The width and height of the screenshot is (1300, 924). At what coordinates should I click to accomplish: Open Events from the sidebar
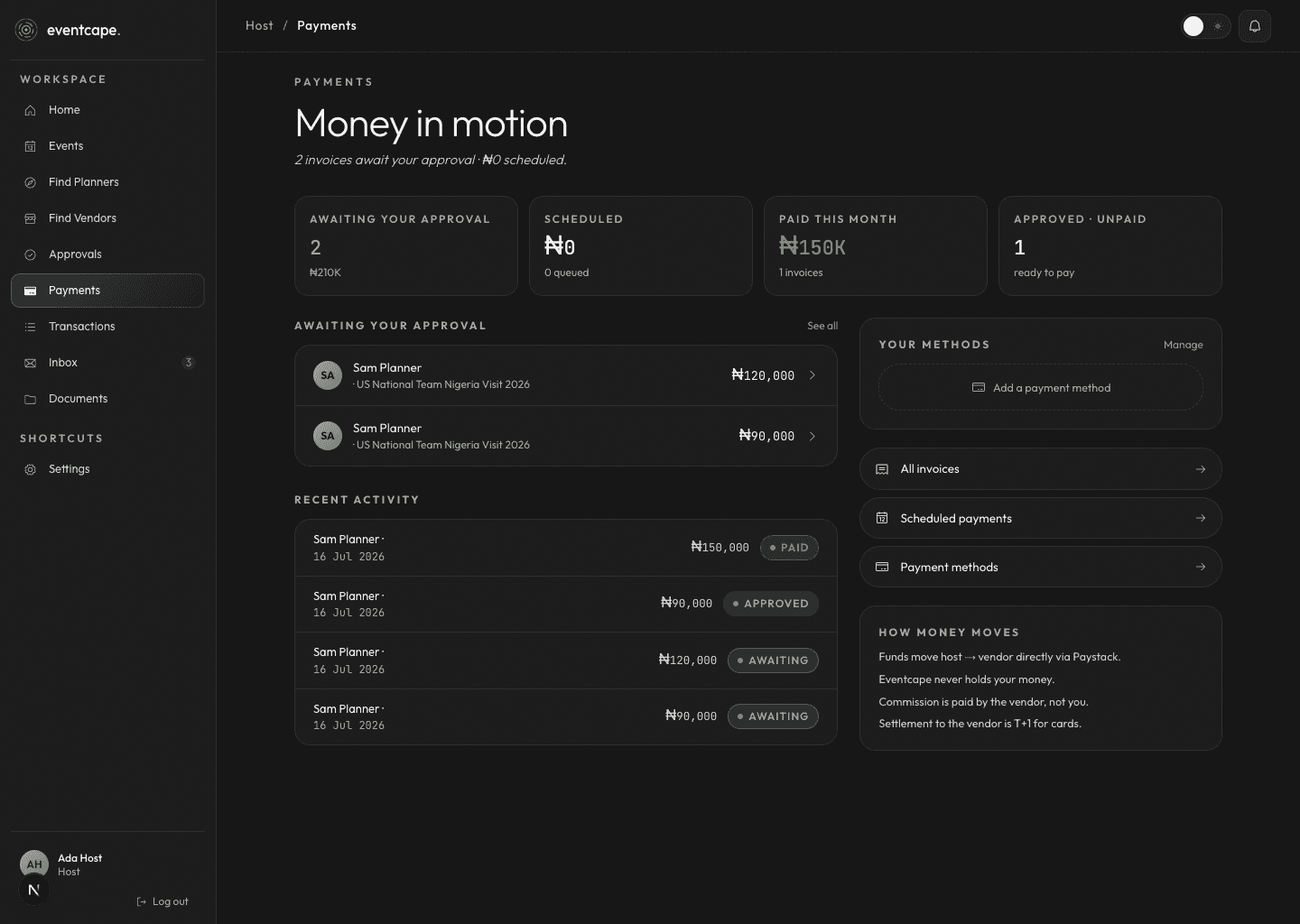point(107,146)
